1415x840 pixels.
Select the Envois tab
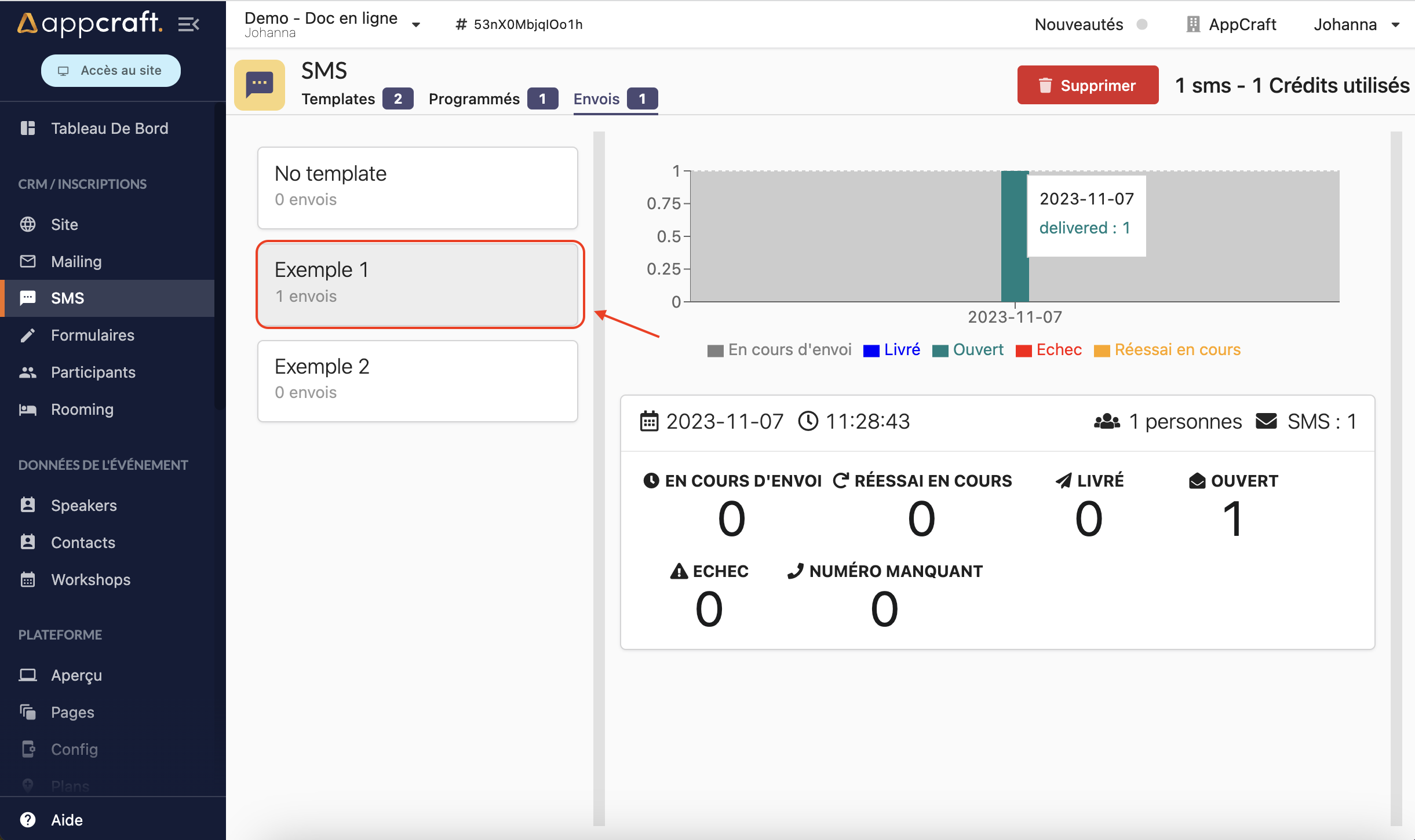(x=615, y=99)
